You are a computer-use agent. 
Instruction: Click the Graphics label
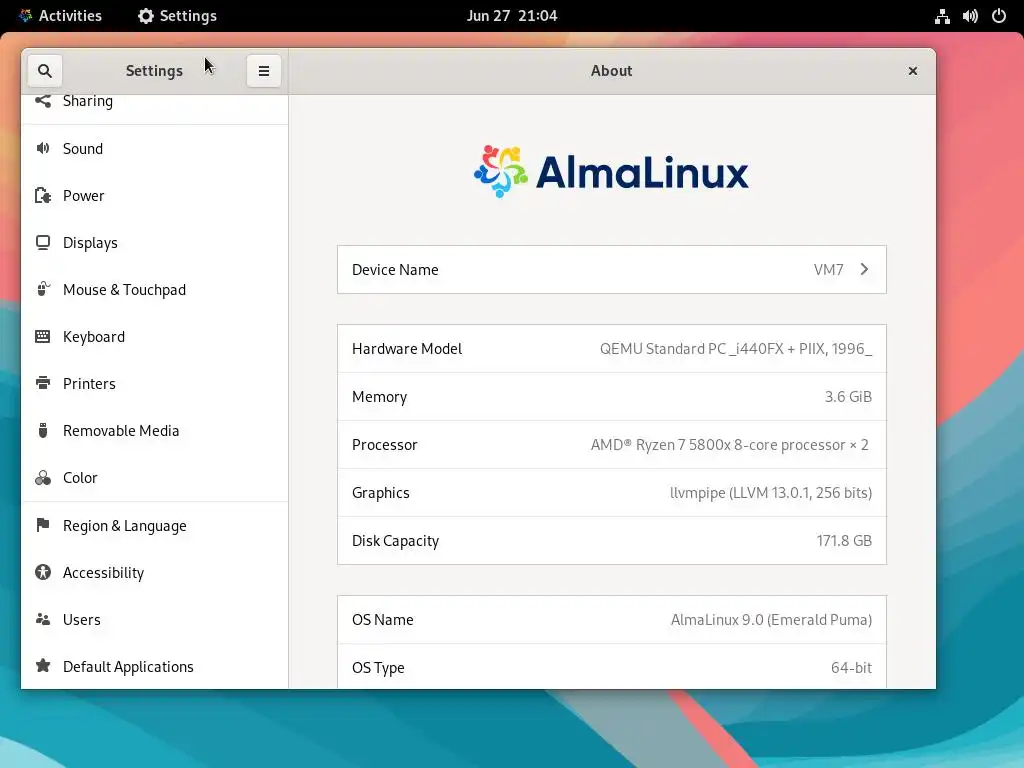[x=381, y=493]
